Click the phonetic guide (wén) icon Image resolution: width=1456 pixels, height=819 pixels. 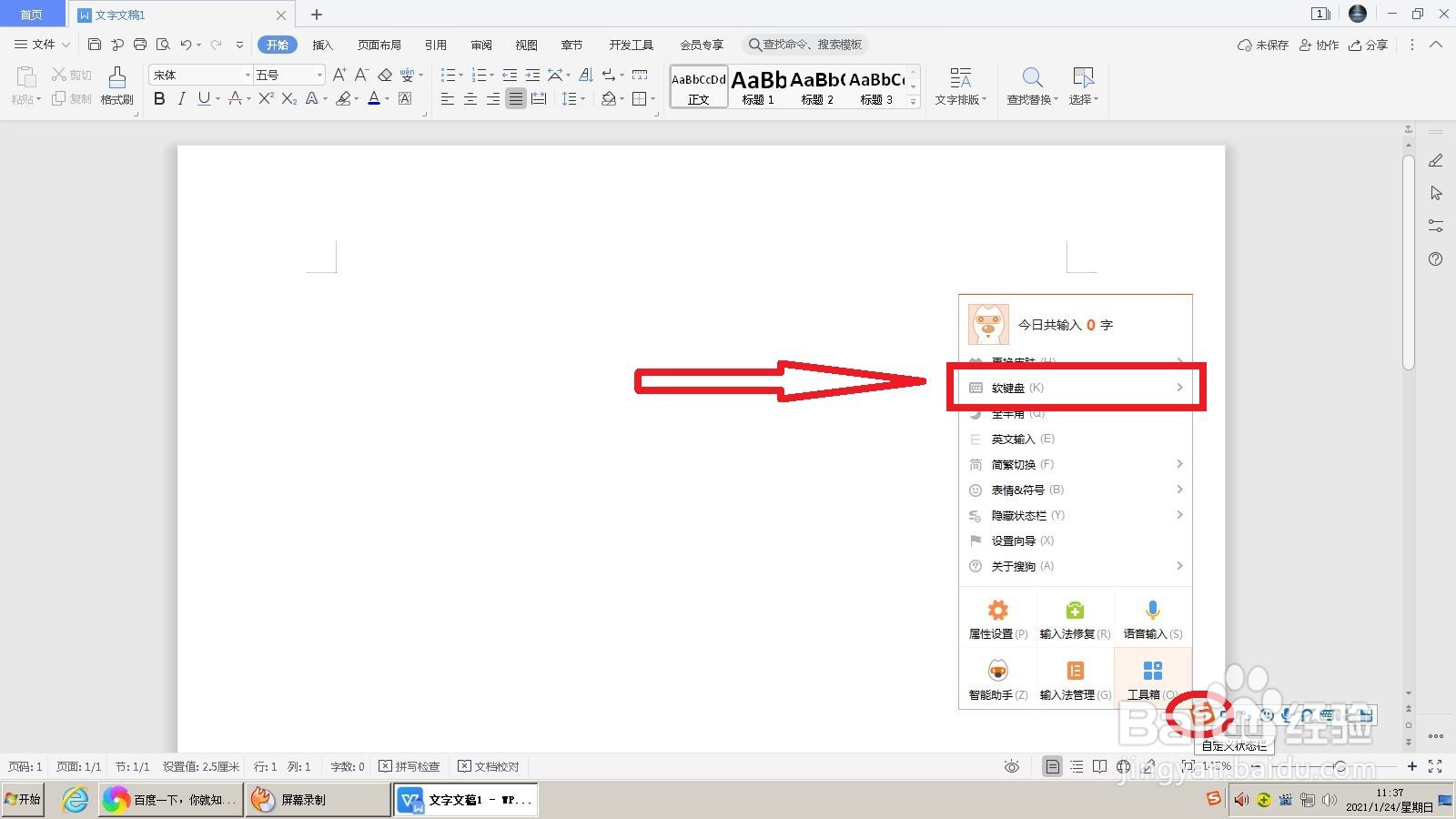point(407,75)
